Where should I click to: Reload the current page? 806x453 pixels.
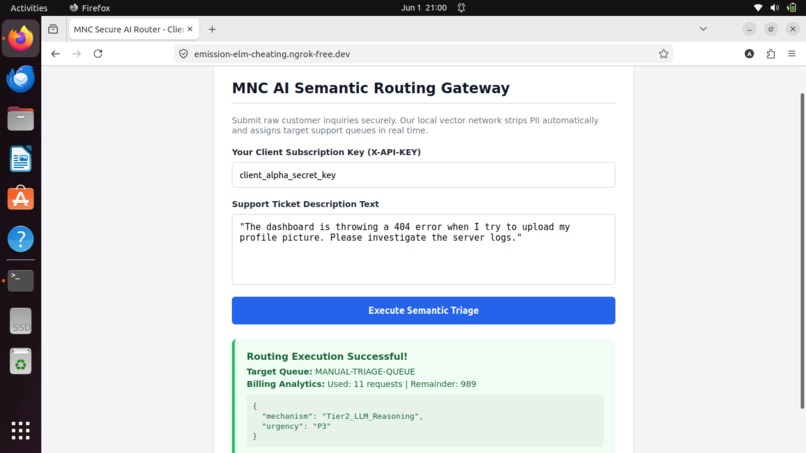pyautogui.click(x=98, y=53)
